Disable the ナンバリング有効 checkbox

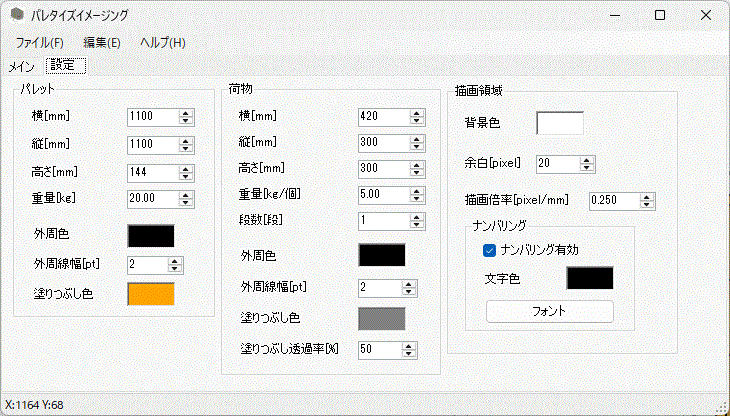490,250
